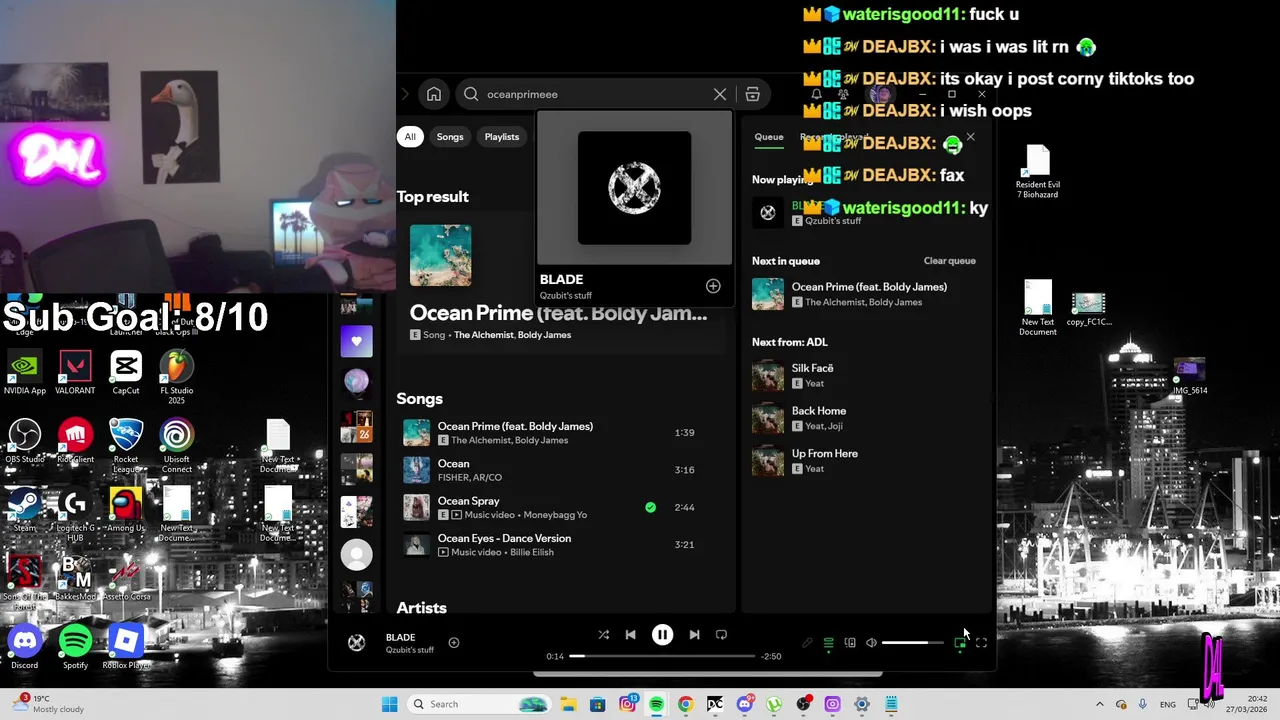Clear the play queue

950,261
